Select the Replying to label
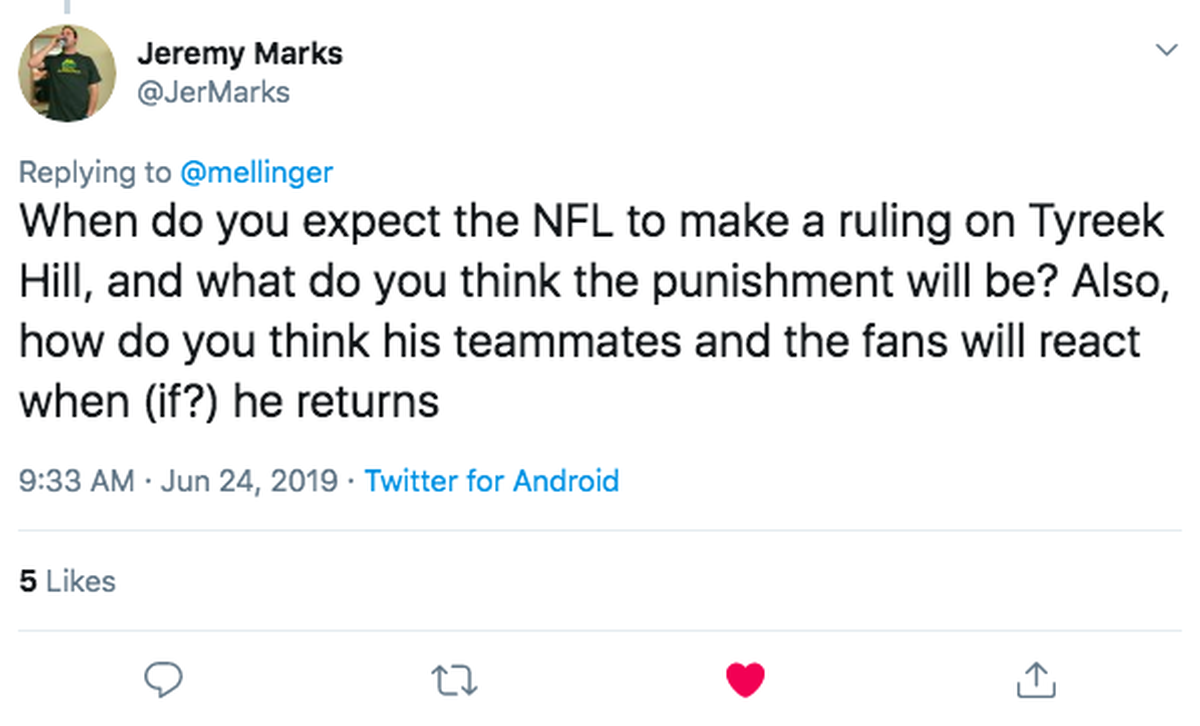The image size is (1200, 726). pos(95,172)
